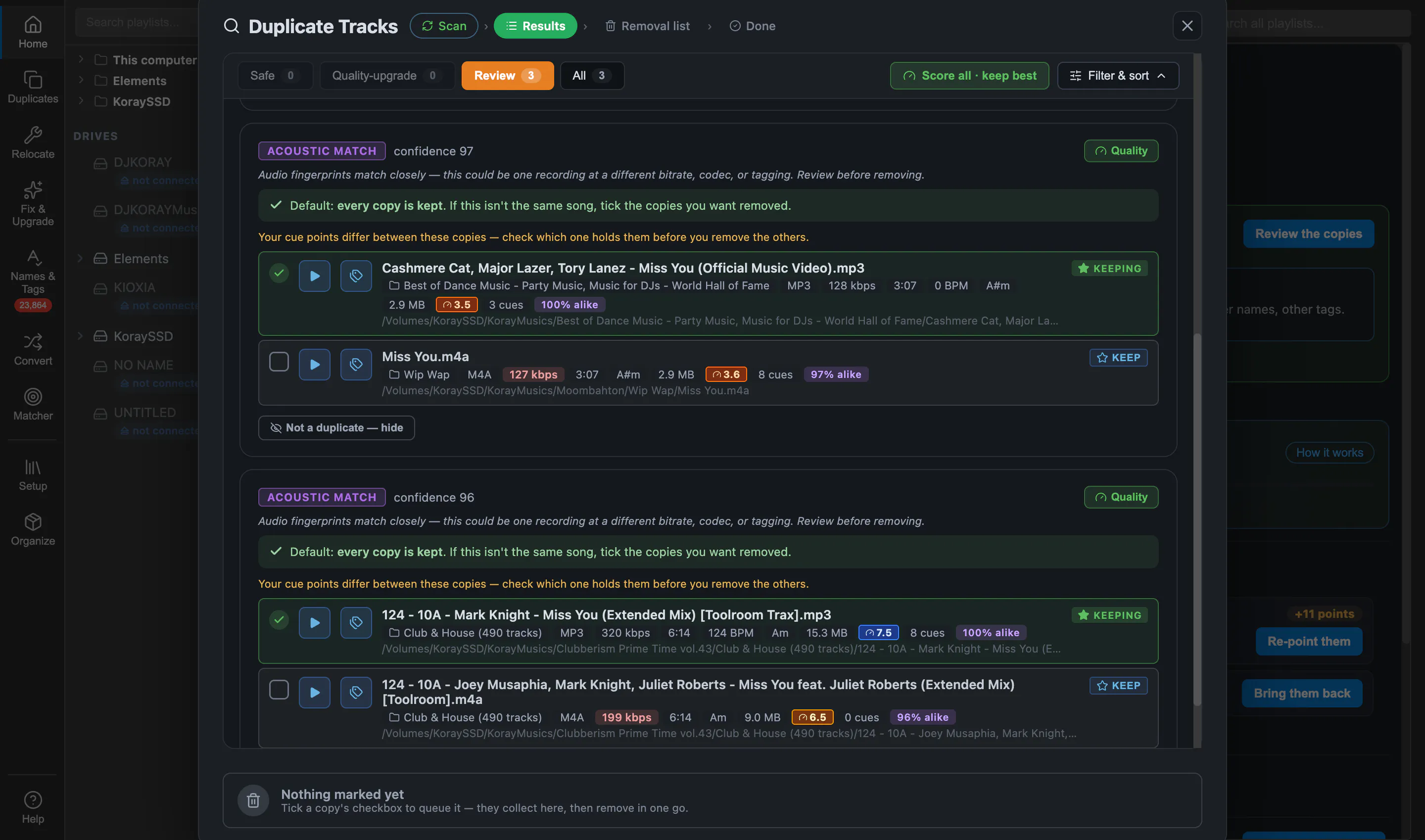Tick the Joey Musaphia m4a removal checkbox
The image size is (1425, 840).
click(279, 690)
